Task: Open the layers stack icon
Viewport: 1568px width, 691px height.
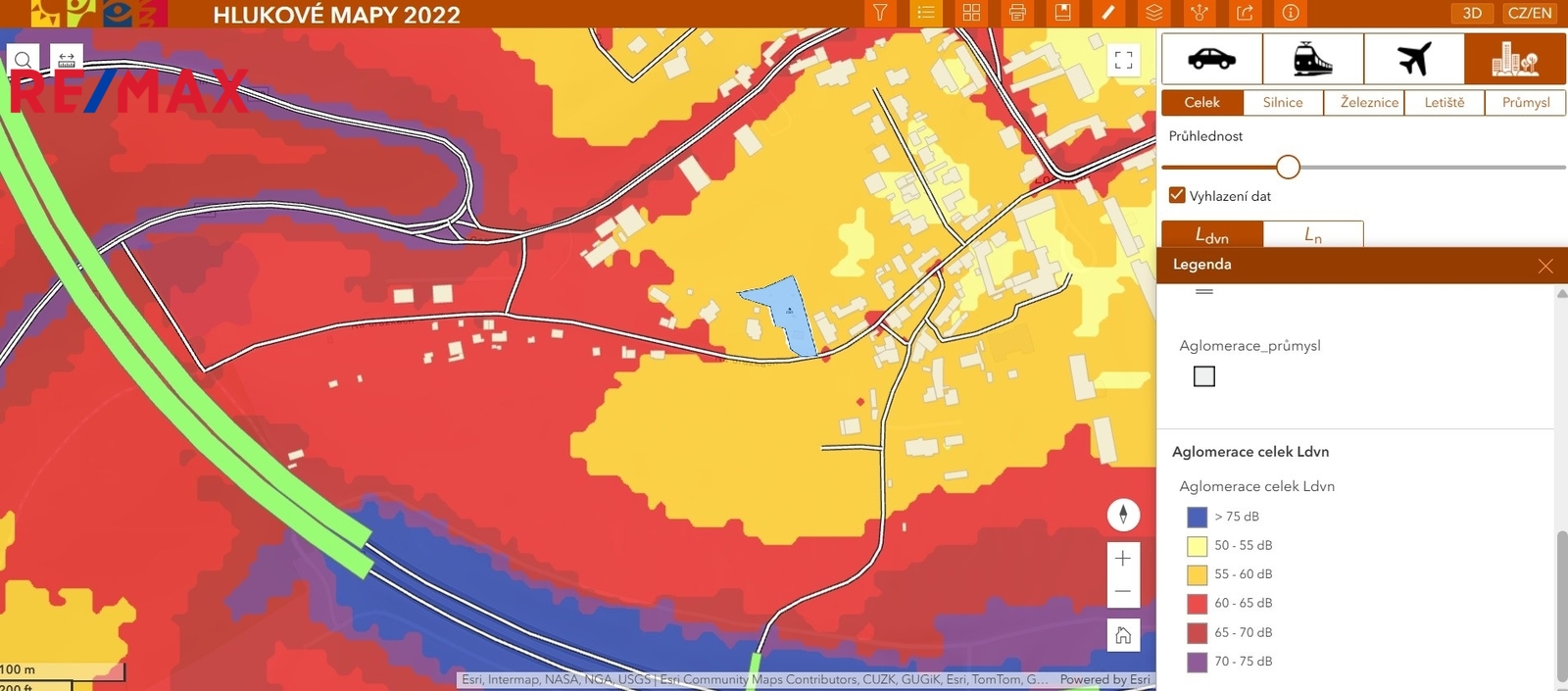Action: [1153, 13]
